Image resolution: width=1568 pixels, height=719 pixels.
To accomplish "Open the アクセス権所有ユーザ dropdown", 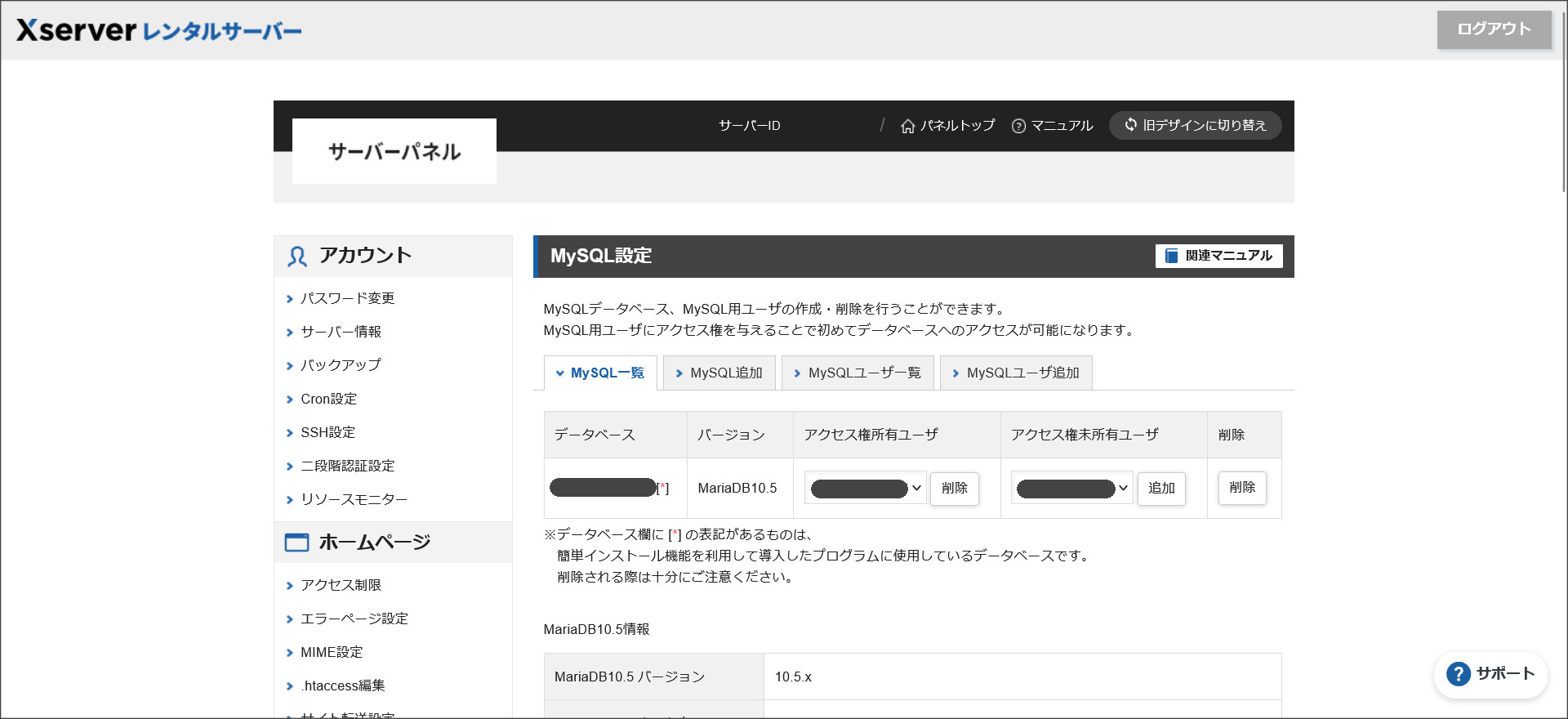I will coord(866,488).
